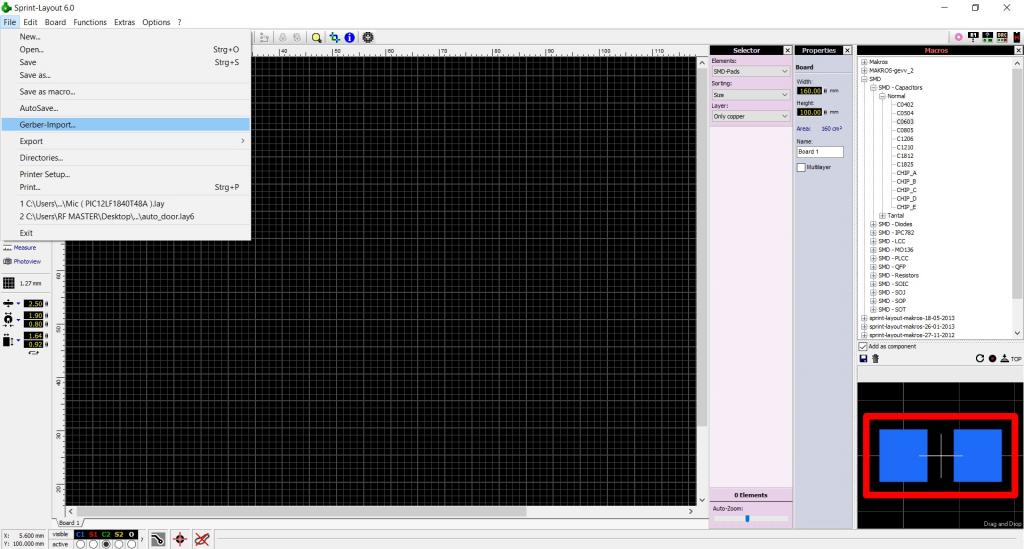Expand the SMD - Diodes tree node
The height and width of the screenshot is (549, 1024).
coord(873,224)
